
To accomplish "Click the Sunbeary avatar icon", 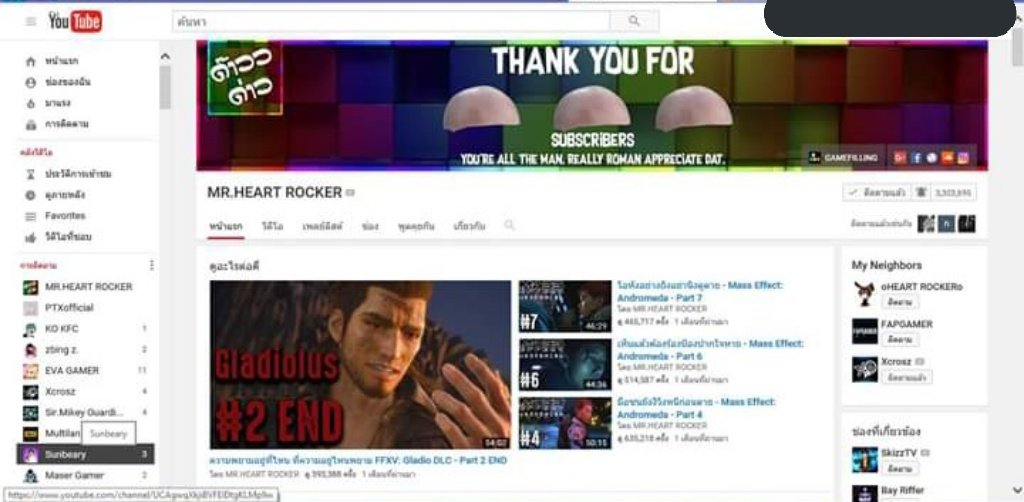I will (x=31, y=455).
